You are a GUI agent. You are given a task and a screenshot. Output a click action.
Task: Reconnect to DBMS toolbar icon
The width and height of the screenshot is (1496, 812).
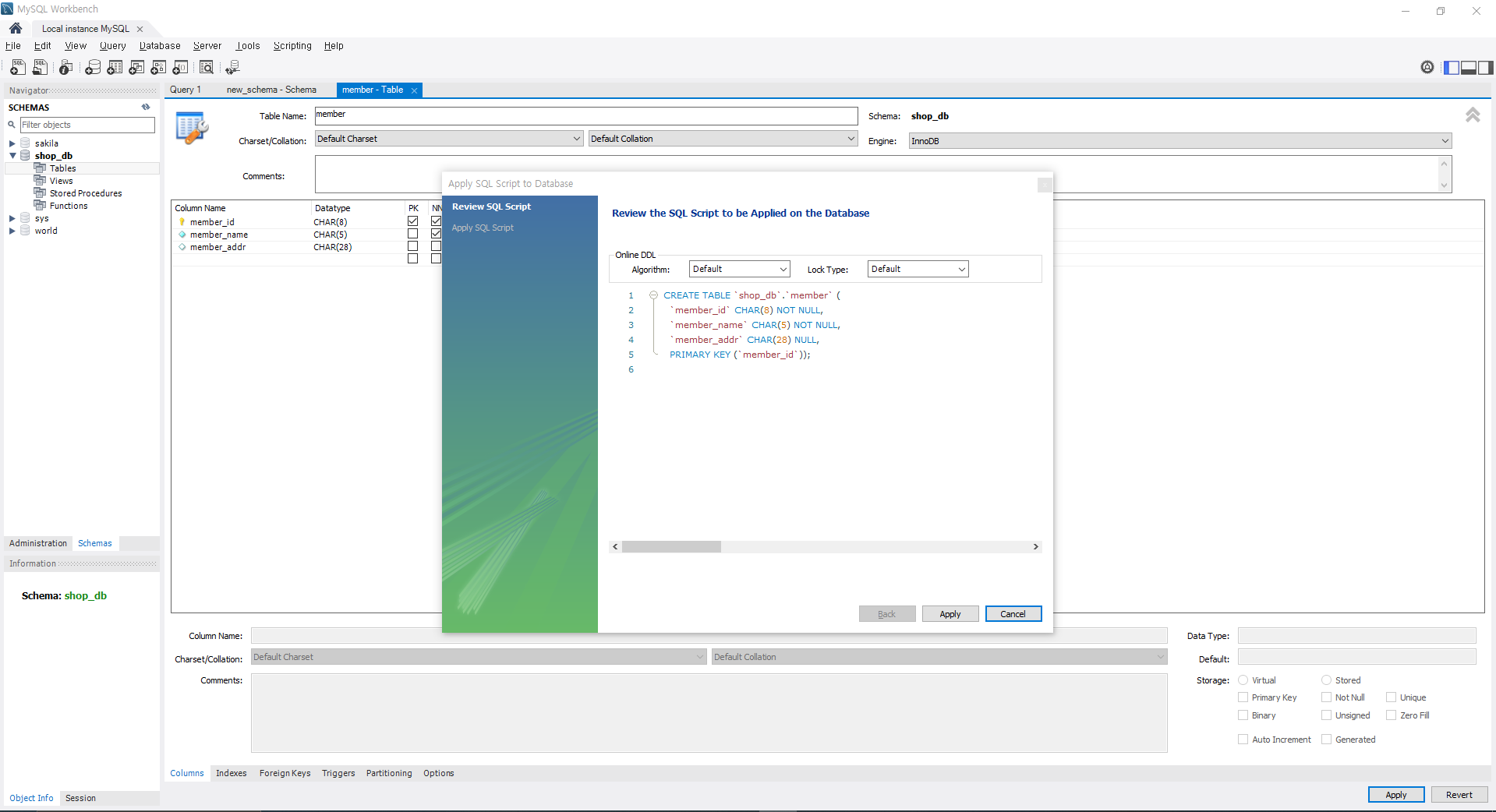[232, 68]
